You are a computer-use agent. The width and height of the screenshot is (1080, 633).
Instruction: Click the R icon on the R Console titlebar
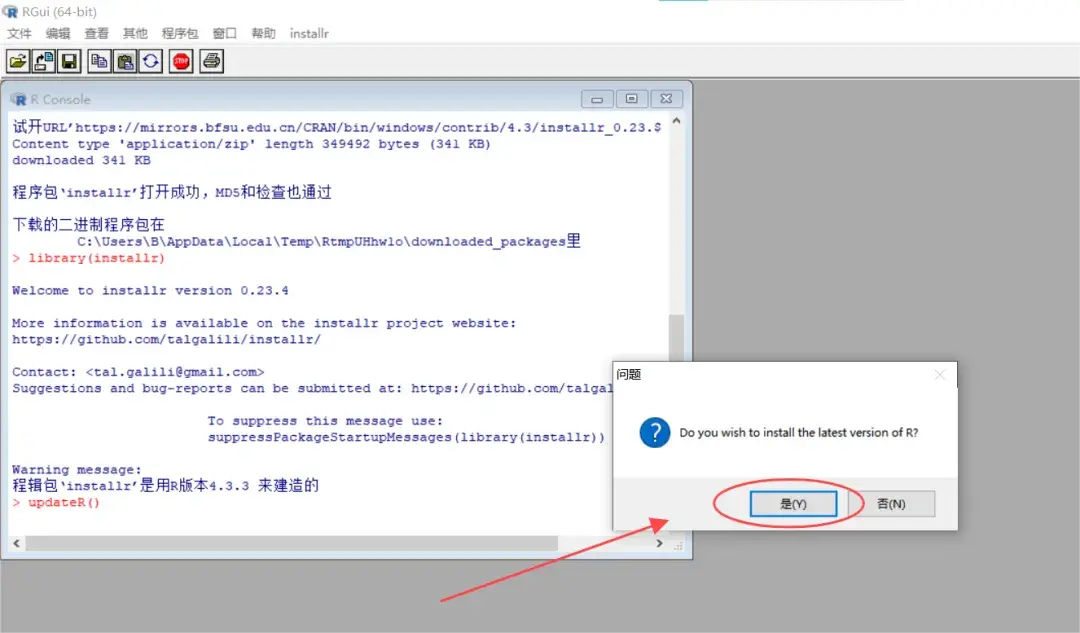[19, 99]
